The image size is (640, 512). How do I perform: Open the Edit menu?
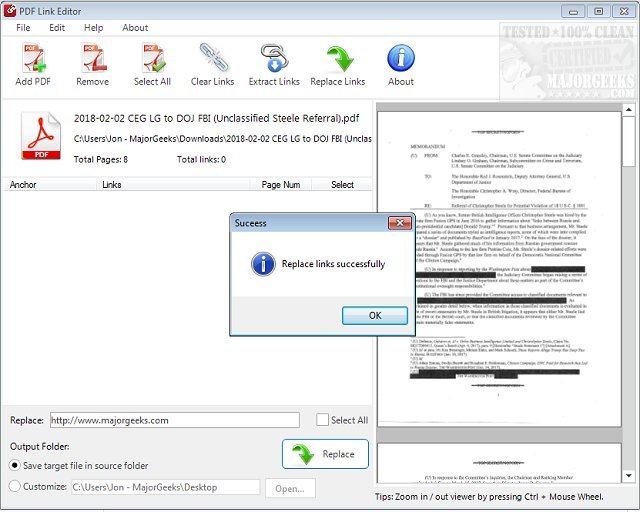point(57,28)
